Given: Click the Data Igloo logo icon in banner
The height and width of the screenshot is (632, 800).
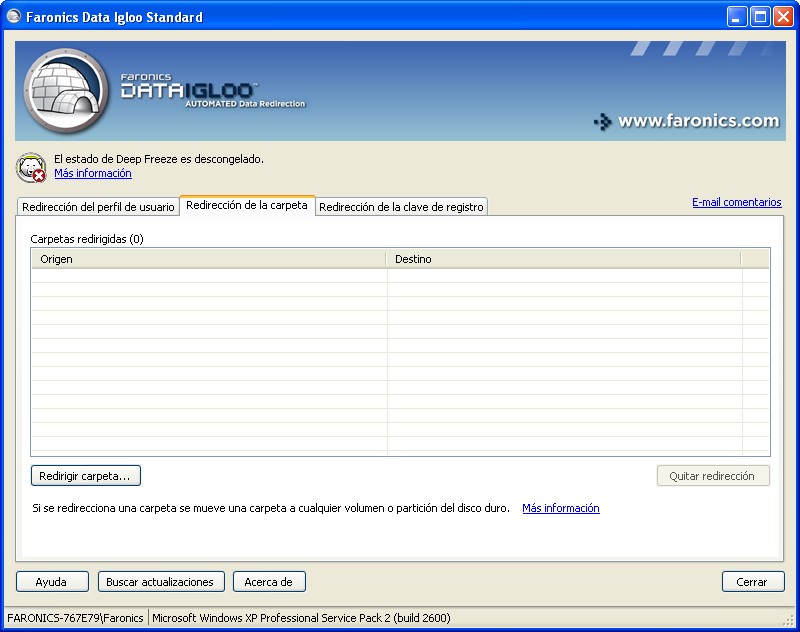Looking at the screenshot, I should click(x=66, y=91).
